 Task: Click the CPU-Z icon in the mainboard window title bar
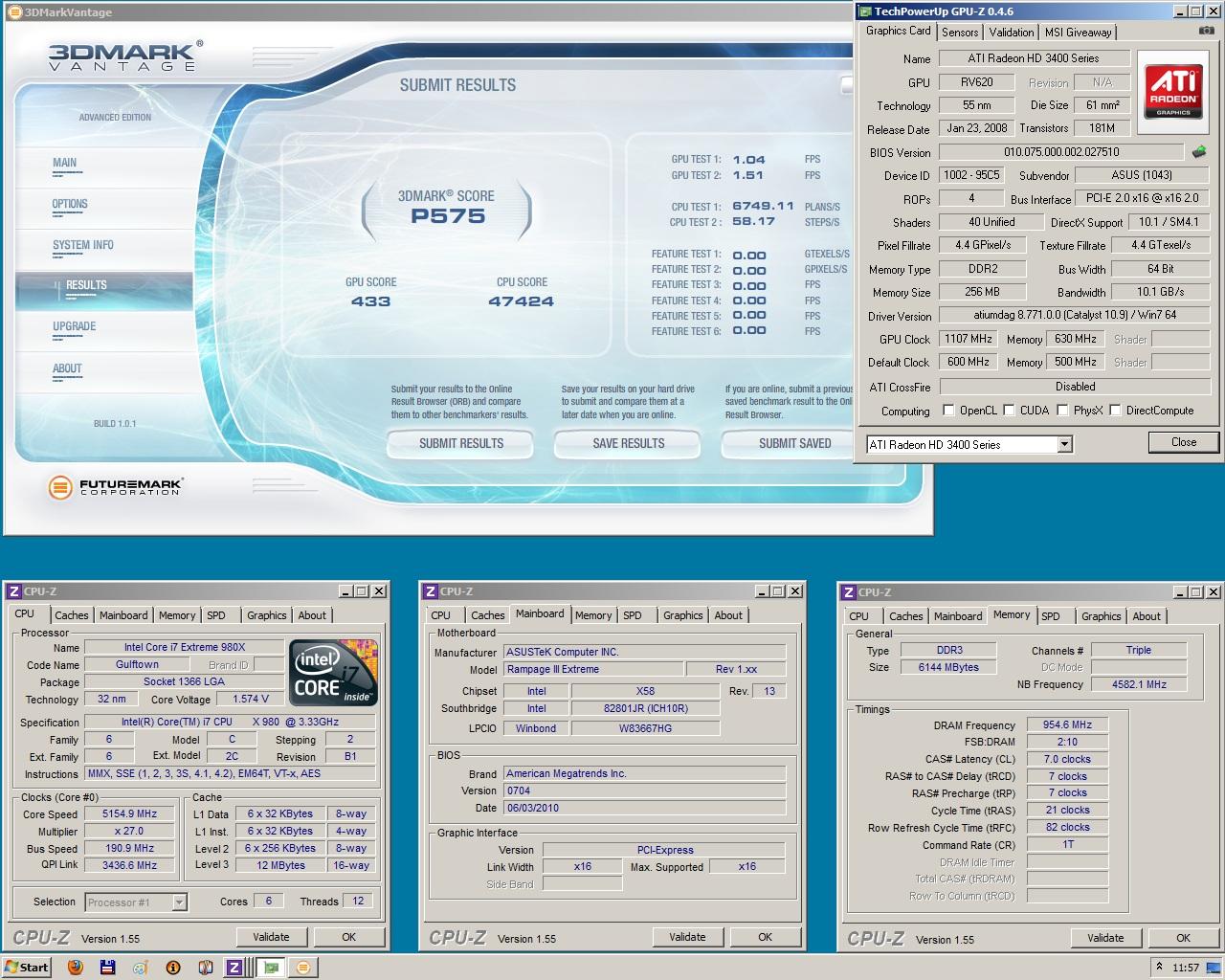tap(431, 591)
